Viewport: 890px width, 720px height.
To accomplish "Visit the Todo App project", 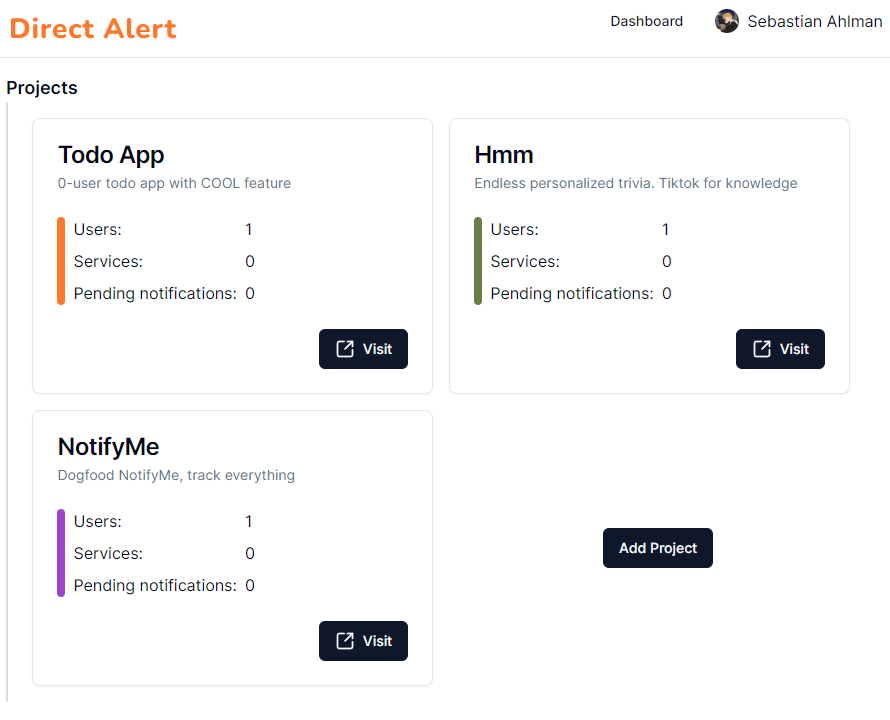I will coord(363,349).
